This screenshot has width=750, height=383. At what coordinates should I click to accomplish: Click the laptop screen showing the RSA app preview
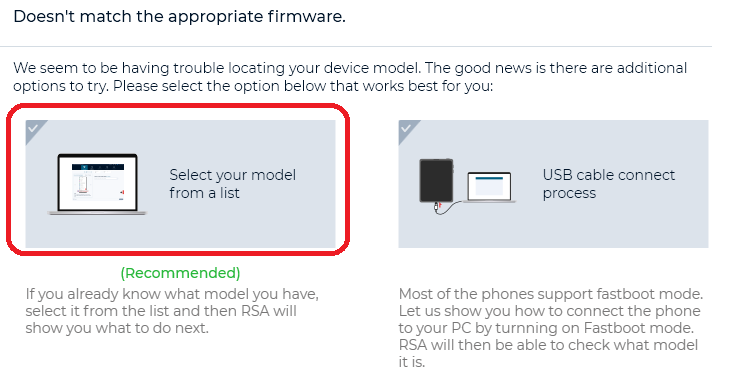point(98,182)
